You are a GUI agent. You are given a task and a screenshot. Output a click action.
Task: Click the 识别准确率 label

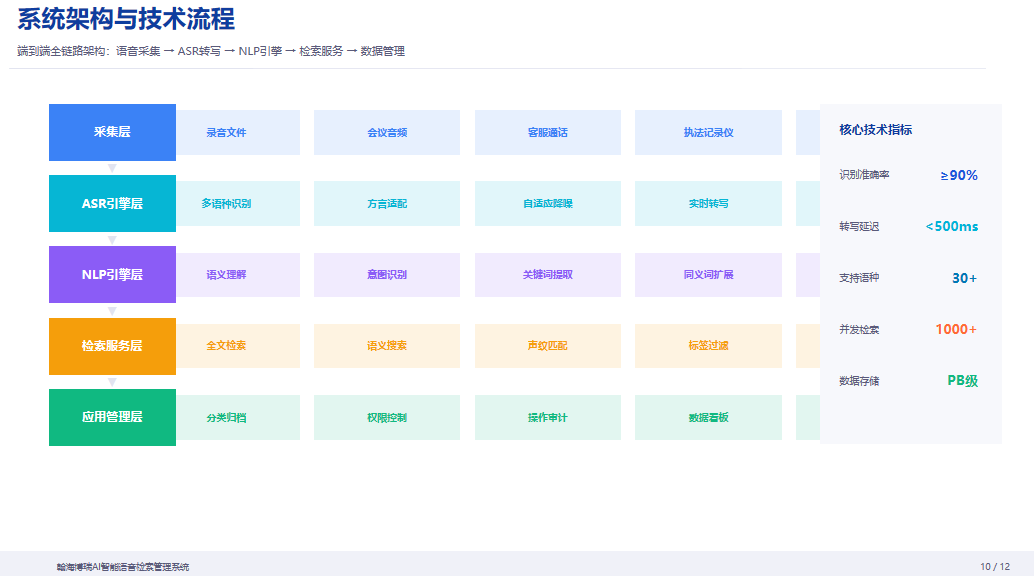point(864,175)
